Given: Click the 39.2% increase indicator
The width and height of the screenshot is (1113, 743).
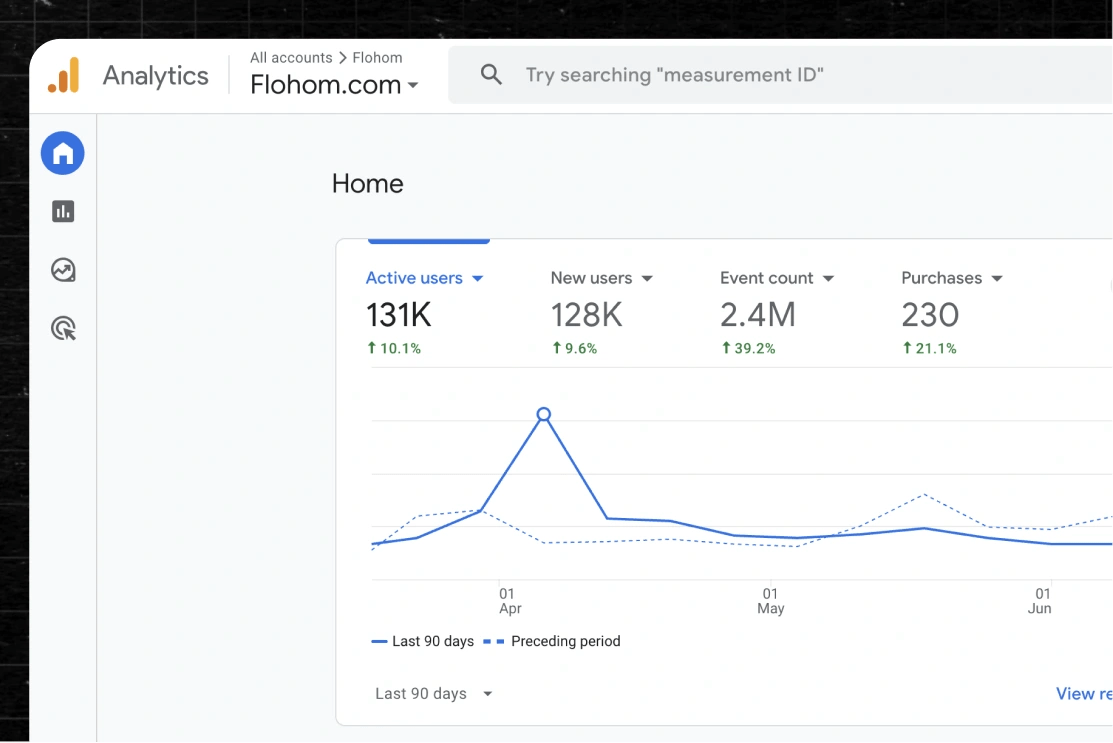Looking at the screenshot, I should pos(748,348).
